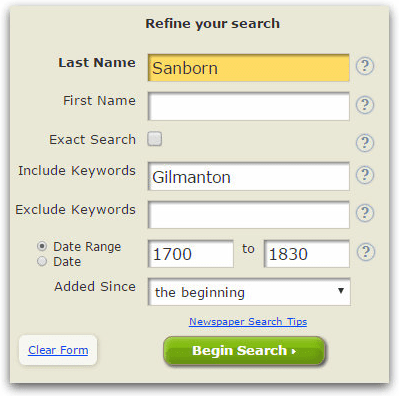
Task: Edit the end year field showing 1830
Action: tap(307, 254)
